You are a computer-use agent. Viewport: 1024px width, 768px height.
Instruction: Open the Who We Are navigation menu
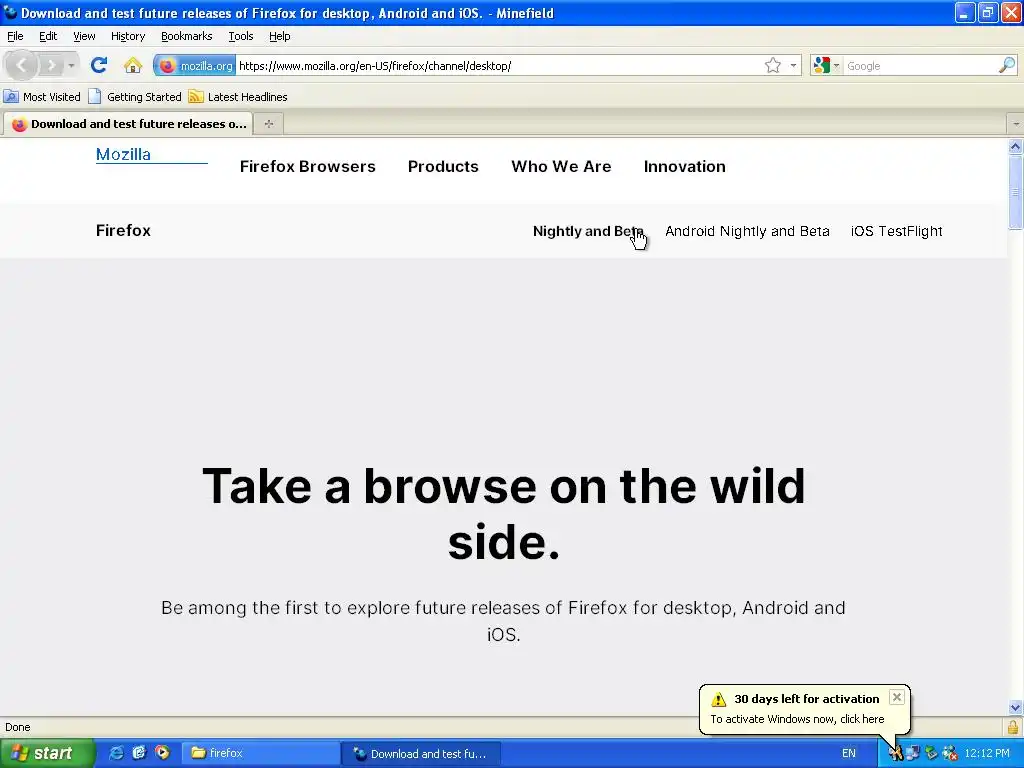click(x=561, y=167)
